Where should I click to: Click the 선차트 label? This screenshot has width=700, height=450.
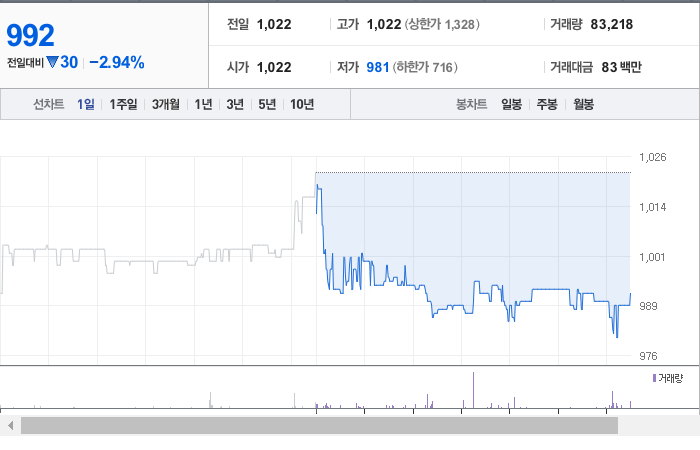49,104
